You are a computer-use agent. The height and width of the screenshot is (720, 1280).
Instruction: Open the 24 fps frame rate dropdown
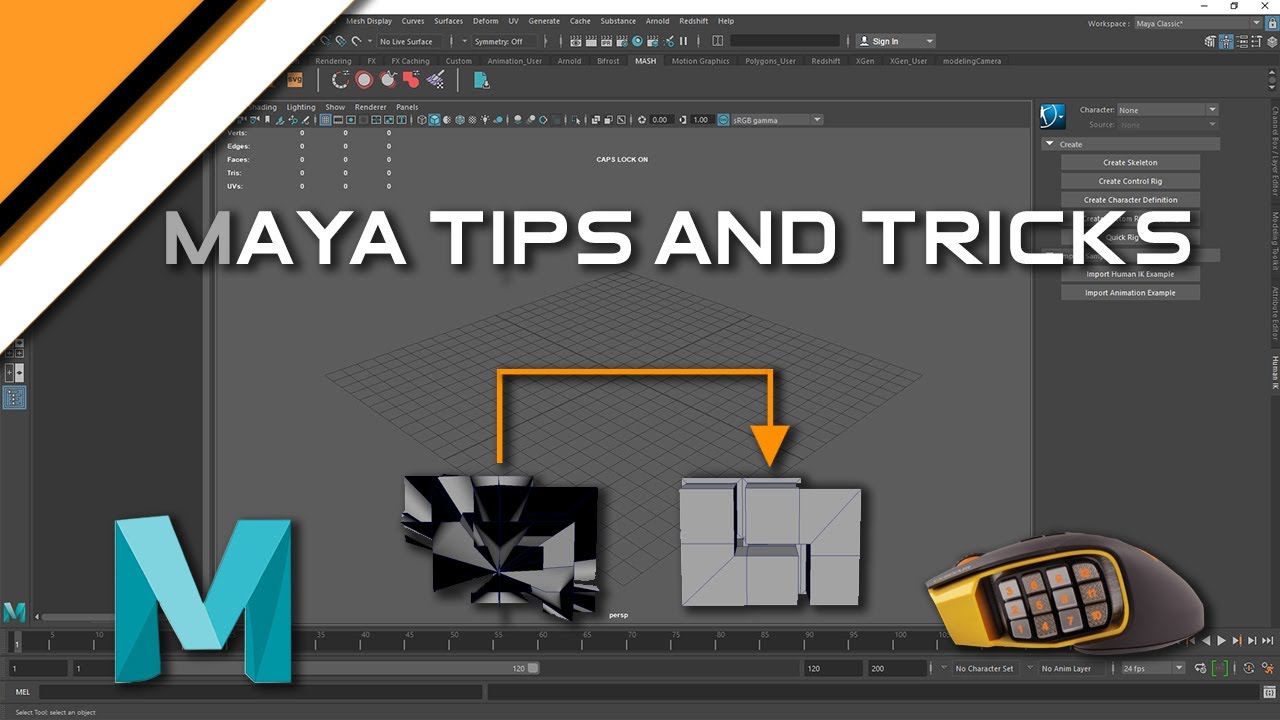(1152, 668)
